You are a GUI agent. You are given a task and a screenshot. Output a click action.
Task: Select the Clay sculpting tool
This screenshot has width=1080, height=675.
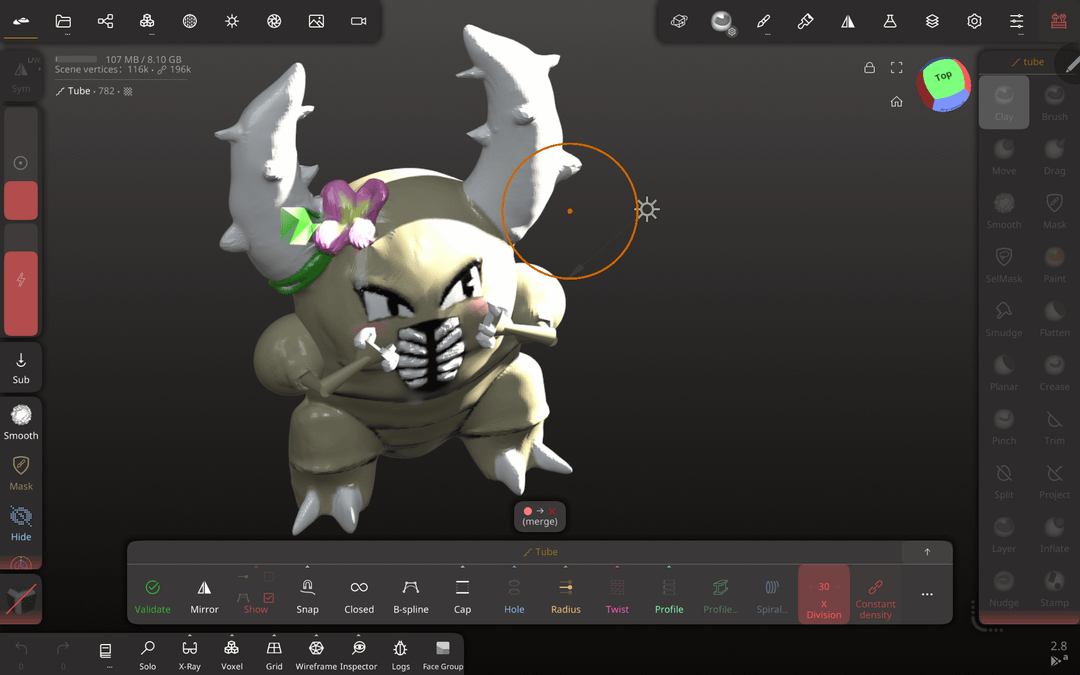1004,102
